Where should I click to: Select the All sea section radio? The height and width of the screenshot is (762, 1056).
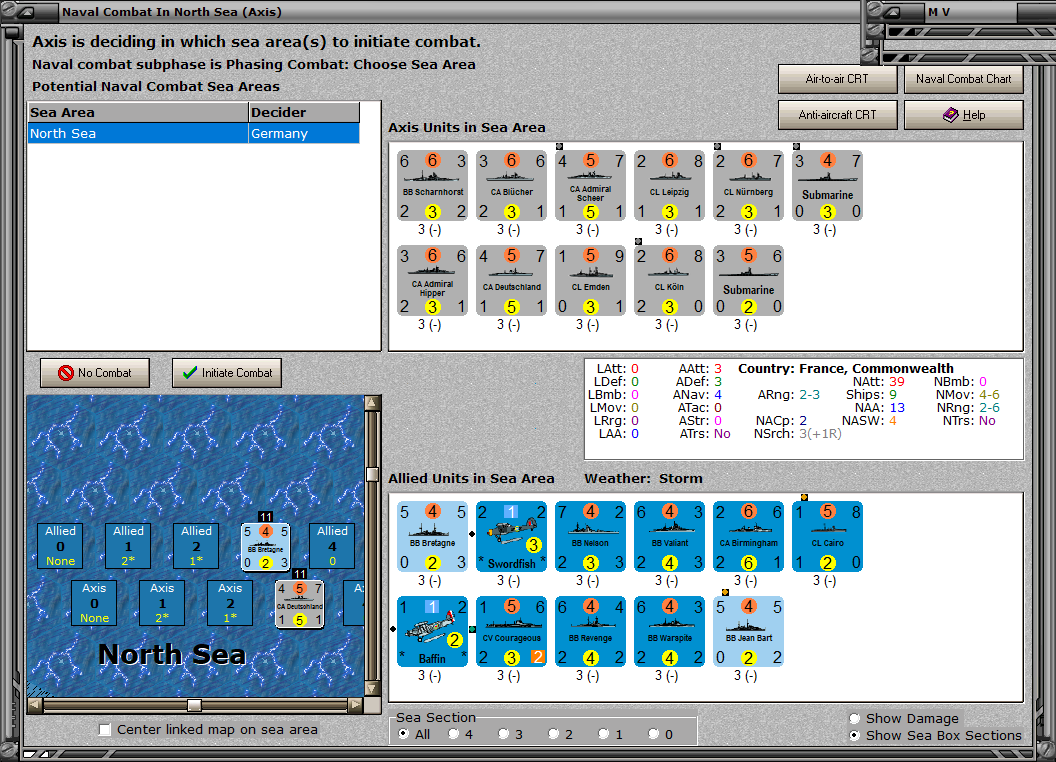click(403, 734)
